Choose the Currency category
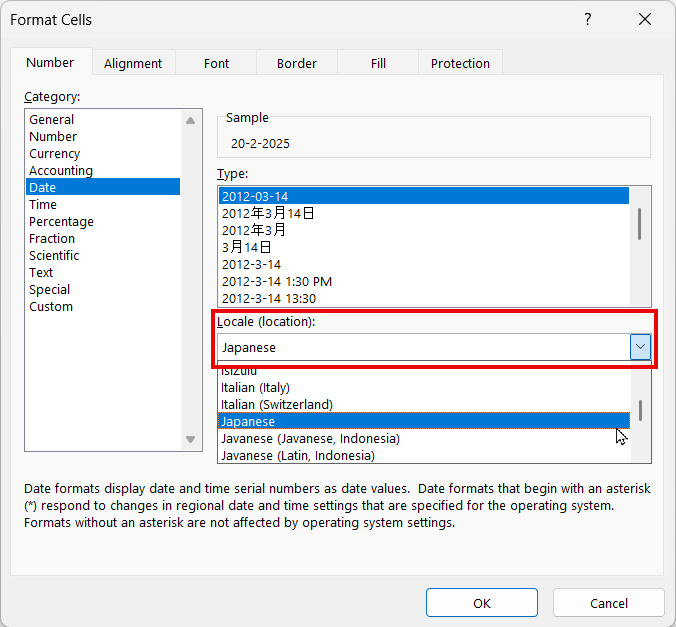Image resolution: width=676 pixels, height=627 pixels. point(103,154)
